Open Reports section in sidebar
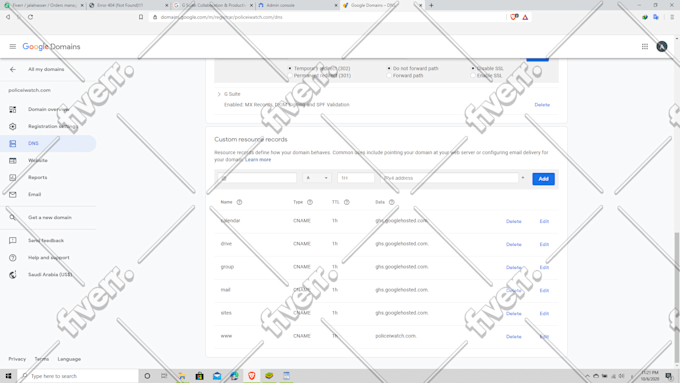The width and height of the screenshot is (680, 383). 48,177
